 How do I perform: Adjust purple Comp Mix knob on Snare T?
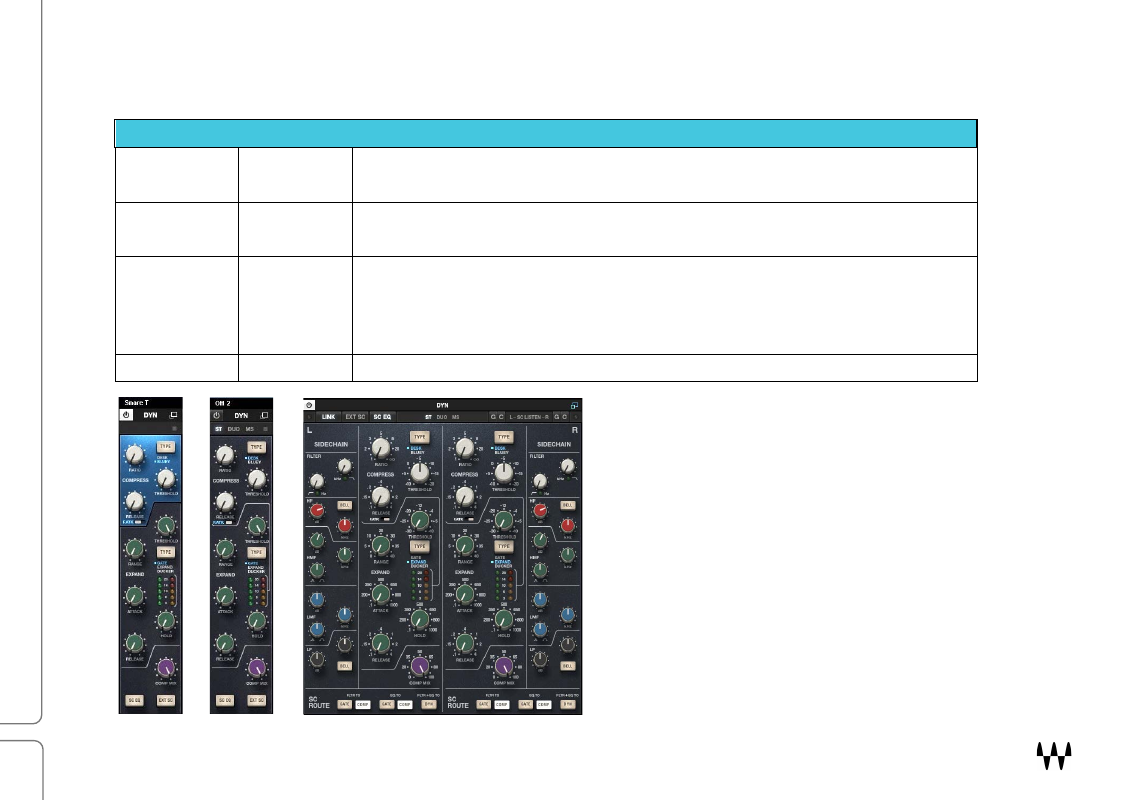point(166,667)
